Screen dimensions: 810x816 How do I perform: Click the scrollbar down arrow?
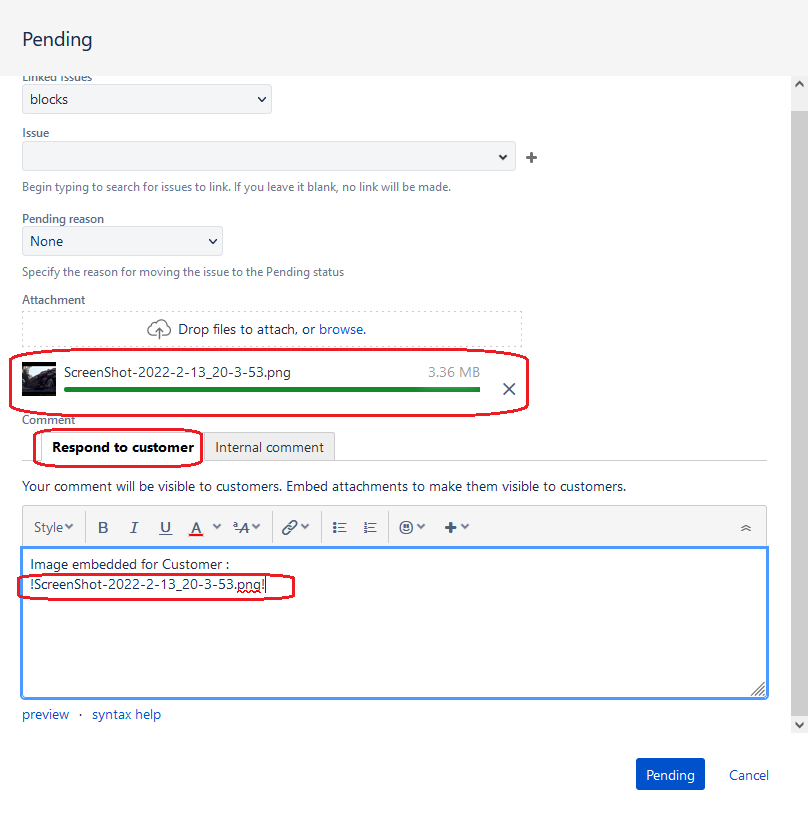click(x=800, y=724)
